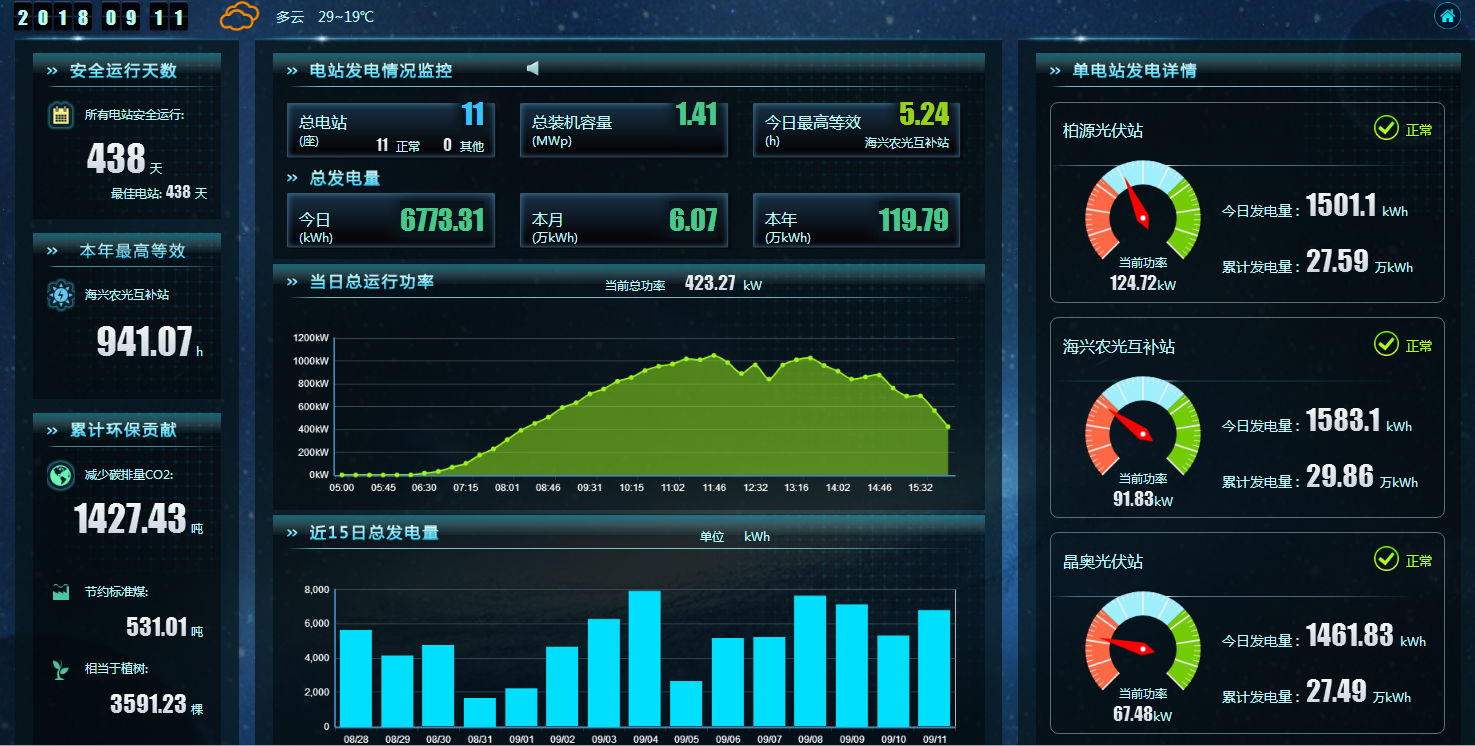The width and height of the screenshot is (1475, 746).
Task: Click the calendar icon beside 所有电站安全运行
Action: coord(61,115)
